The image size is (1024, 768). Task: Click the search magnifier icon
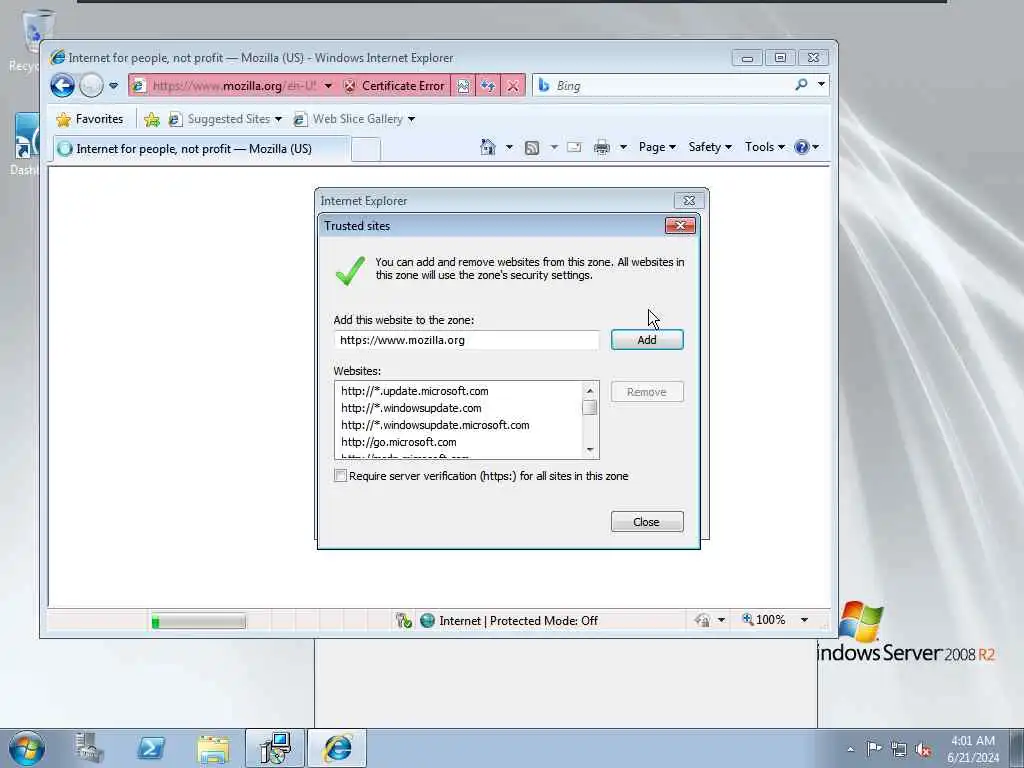tap(801, 84)
